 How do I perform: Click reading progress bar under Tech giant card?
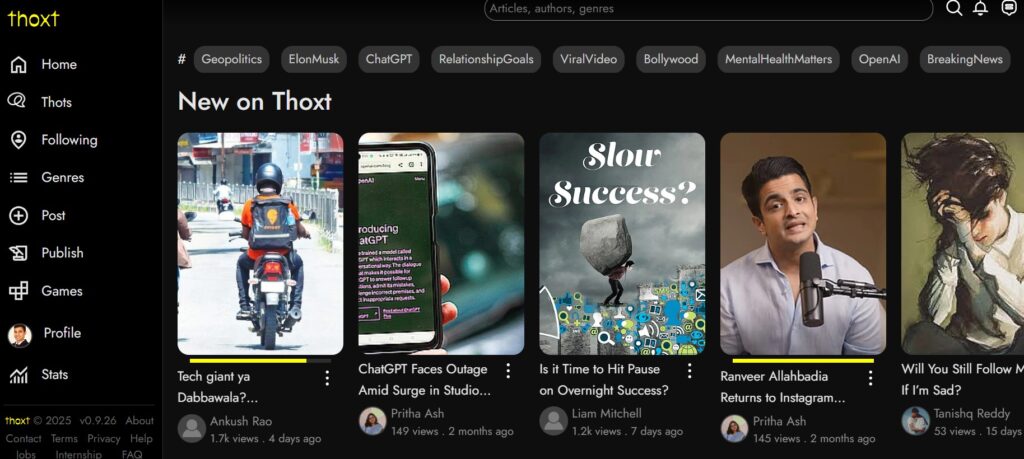(260, 360)
